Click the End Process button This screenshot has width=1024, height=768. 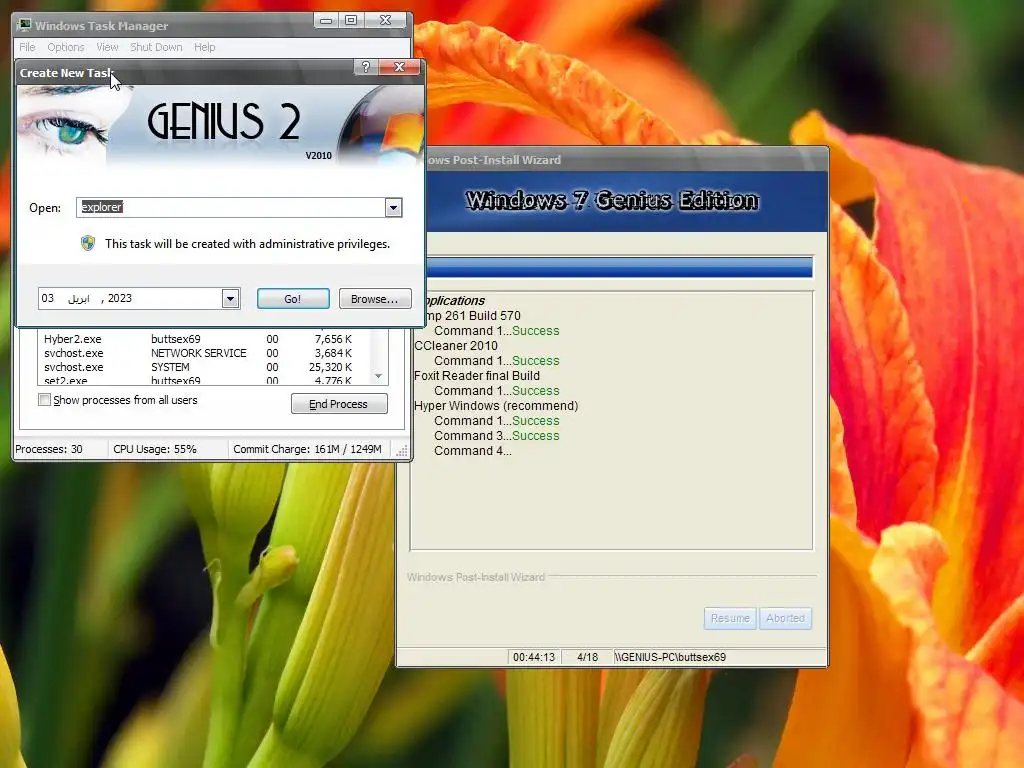(339, 404)
